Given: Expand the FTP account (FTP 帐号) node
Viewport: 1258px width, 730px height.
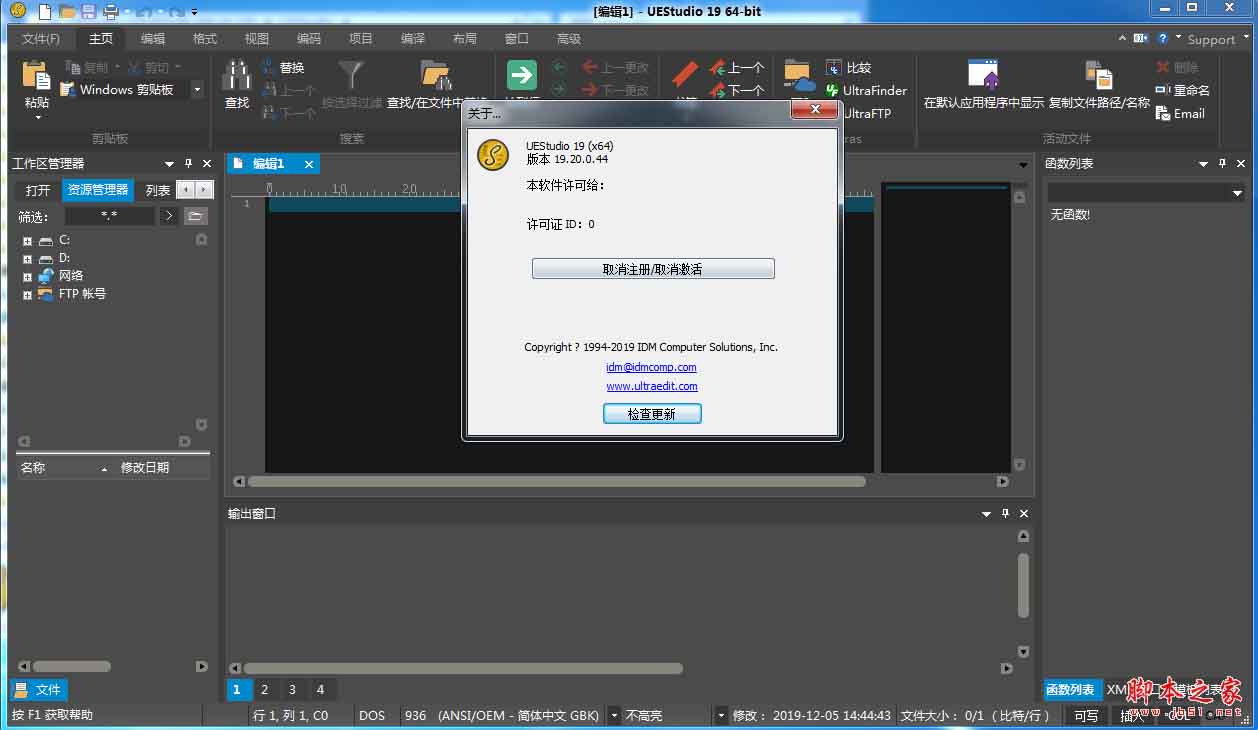Looking at the screenshot, I should pos(27,295).
